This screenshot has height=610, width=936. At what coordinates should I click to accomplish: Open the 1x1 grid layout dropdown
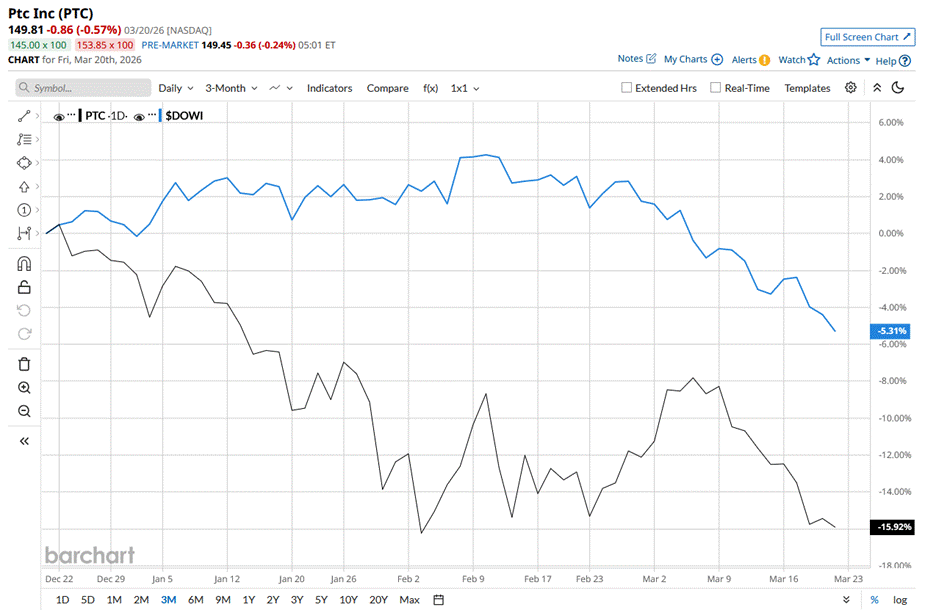pos(465,88)
